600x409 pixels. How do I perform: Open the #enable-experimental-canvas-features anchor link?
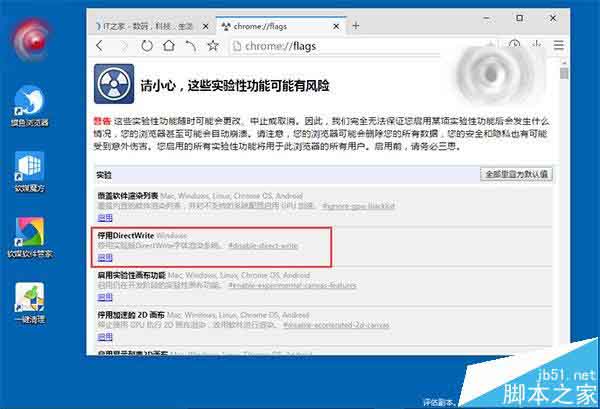tap(292, 285)
